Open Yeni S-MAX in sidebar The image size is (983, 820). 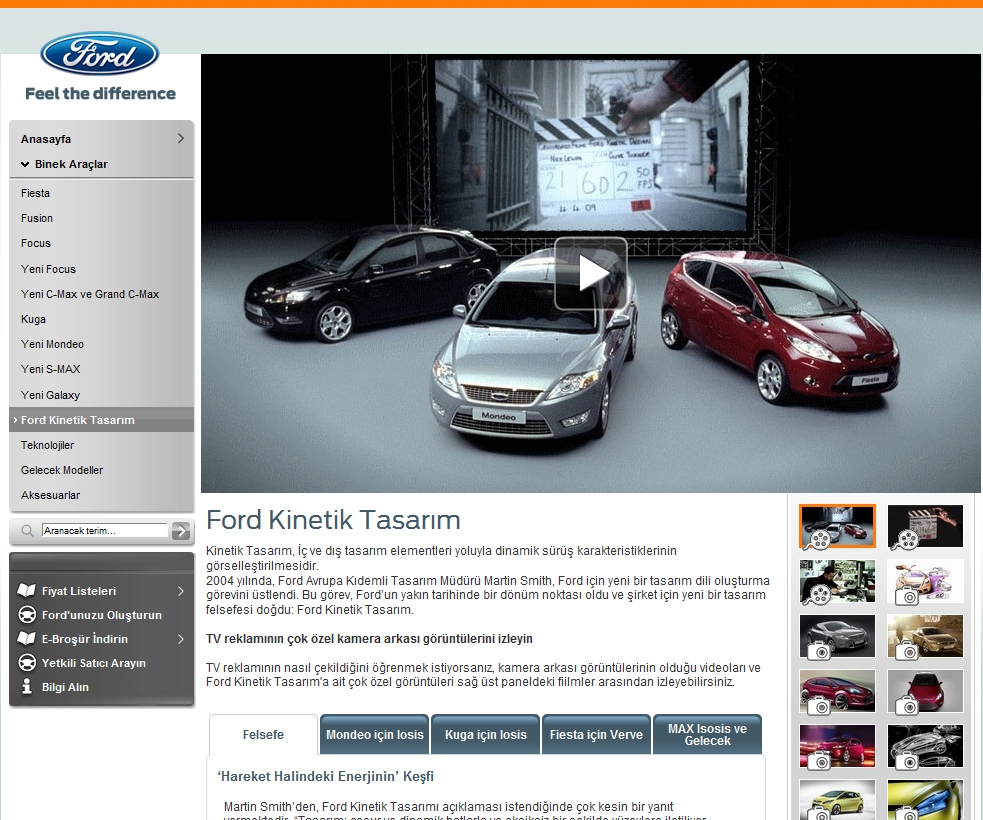(50, 369)
